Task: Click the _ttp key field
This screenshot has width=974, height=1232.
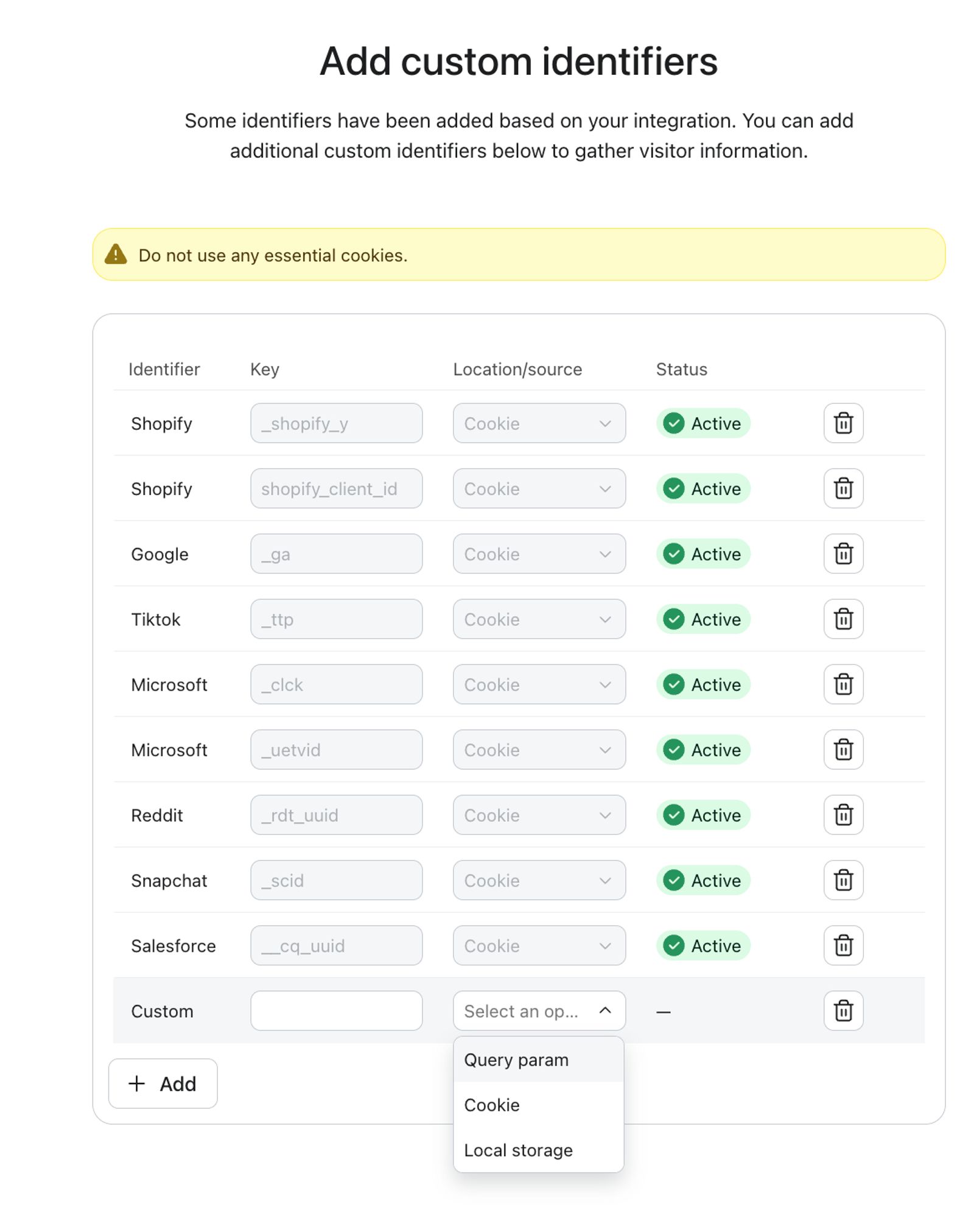Action: coord(336,619)
